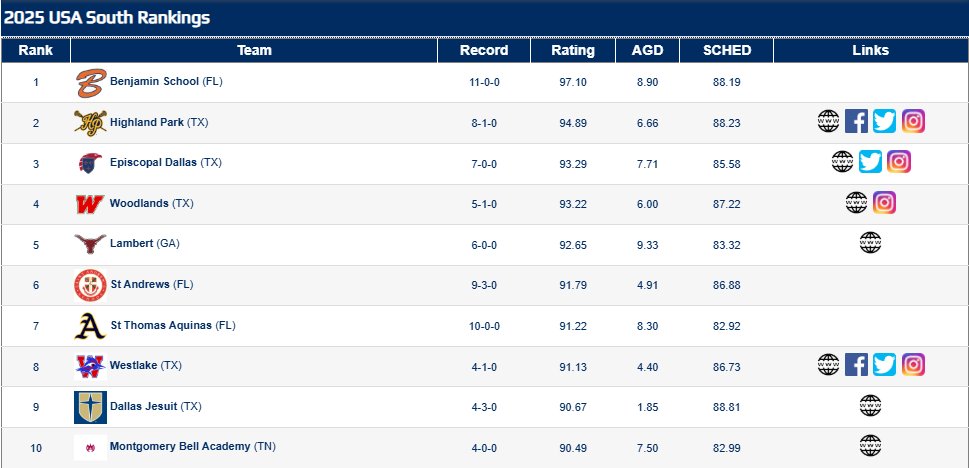Image resolution: width=969 pixels, height=468 pixels.
Task: Open Highland Park Instagram icon
Action: click(913, 121)
